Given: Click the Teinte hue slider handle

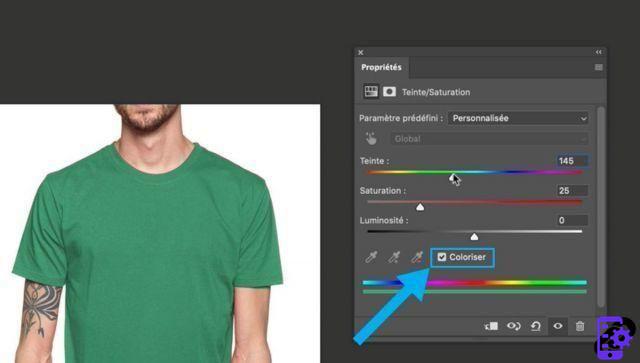Looking at the screenshot, I should click(x=453, y=178).
